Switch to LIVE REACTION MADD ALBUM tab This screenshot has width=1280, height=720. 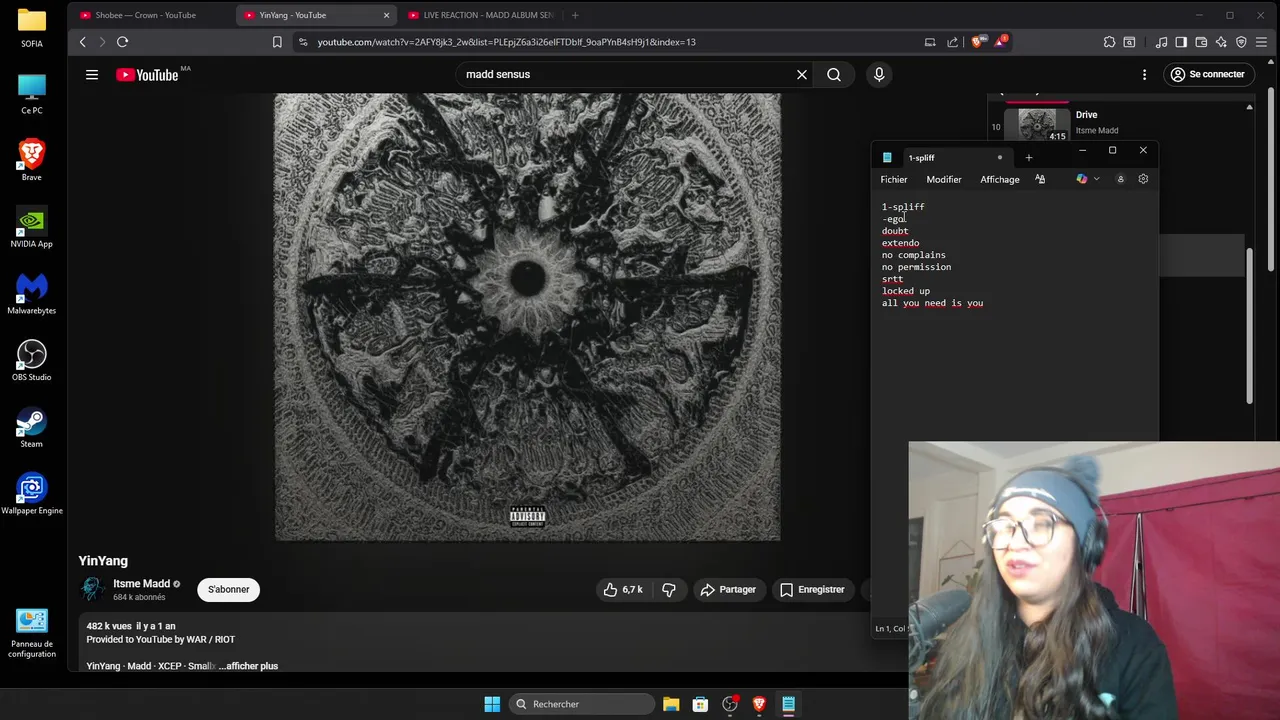pos(482,15)
